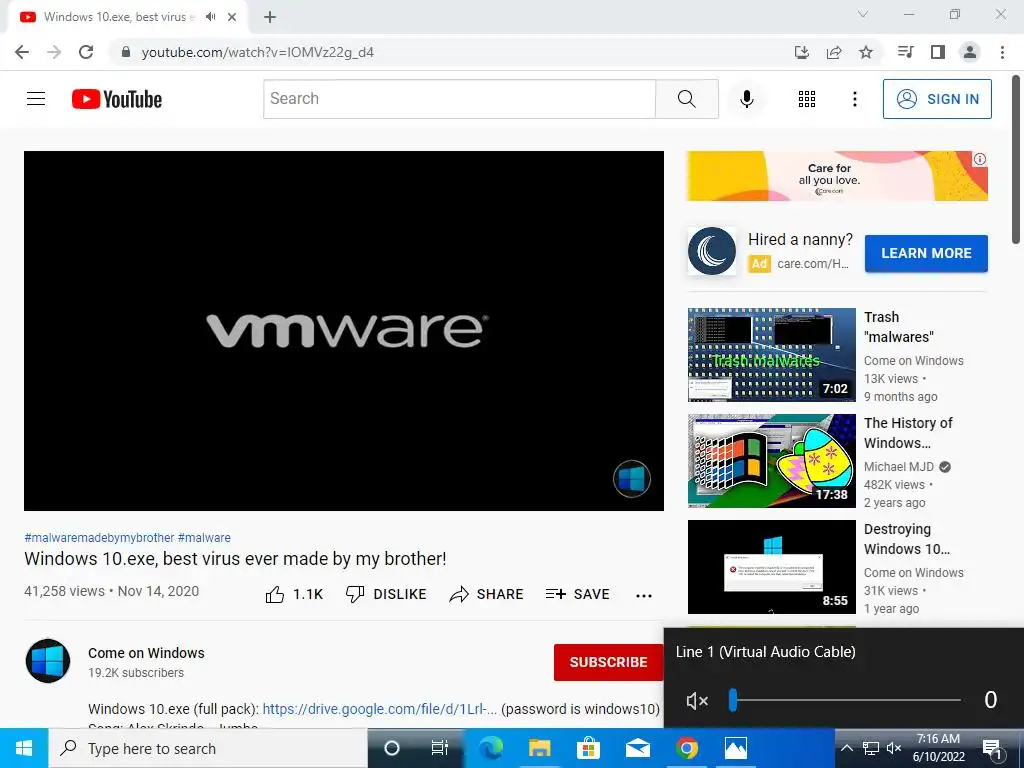SAVE the video to a playlist

point(577,594)
